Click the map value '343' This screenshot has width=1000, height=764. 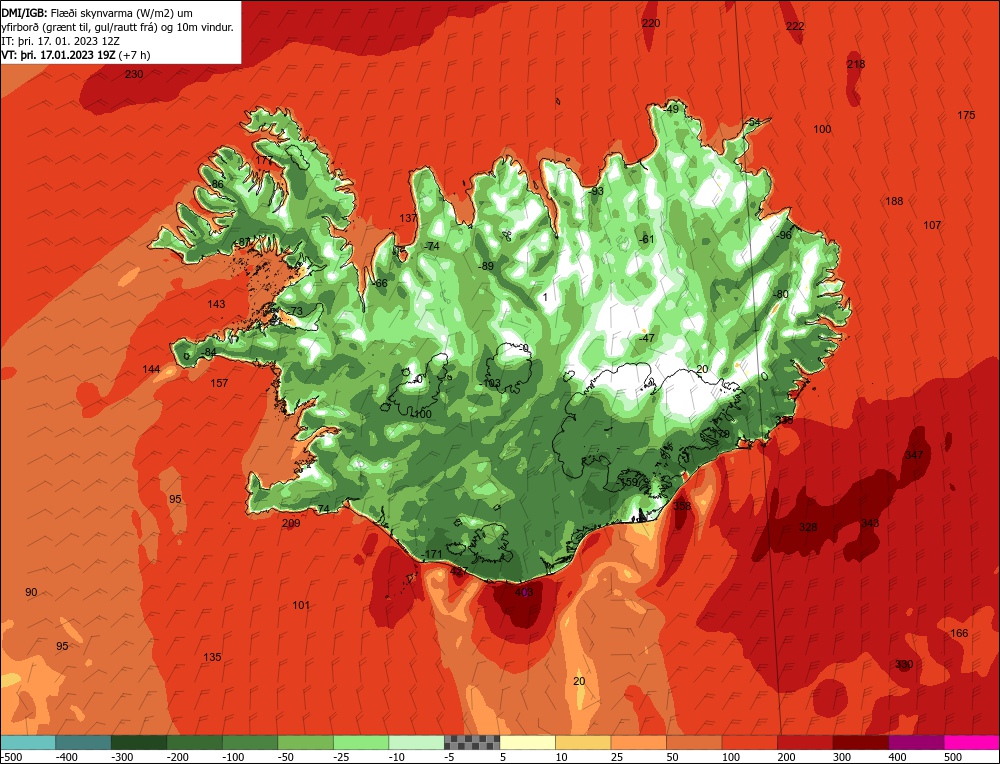tap(870, 524)
